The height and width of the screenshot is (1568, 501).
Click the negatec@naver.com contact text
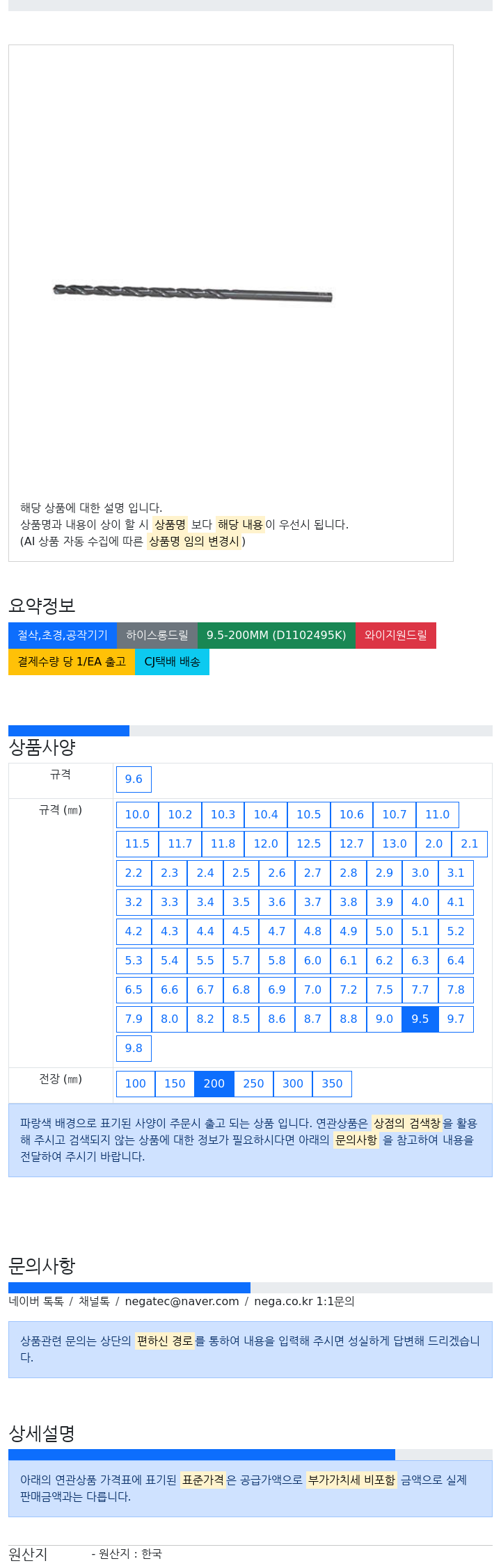click(182, 1302)
